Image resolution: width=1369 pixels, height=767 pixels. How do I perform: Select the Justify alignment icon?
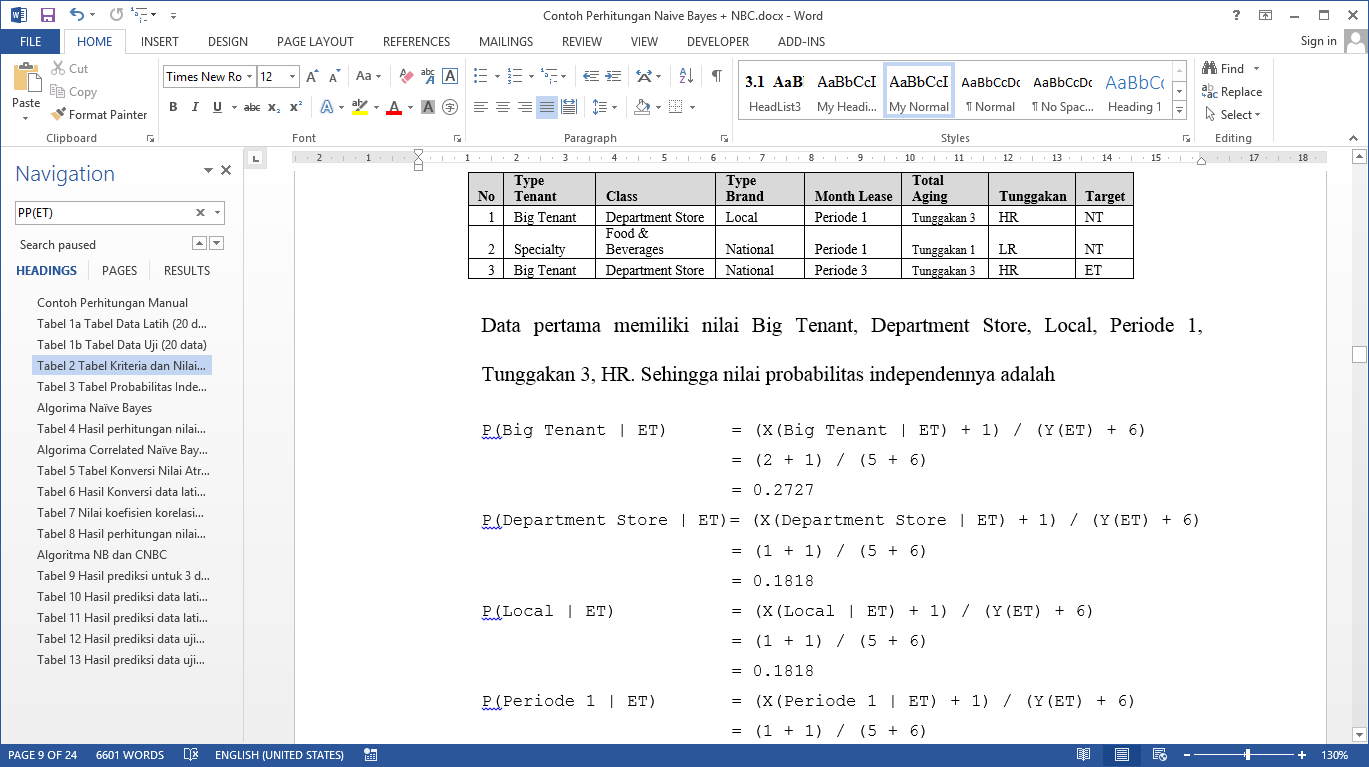point(546,107)
